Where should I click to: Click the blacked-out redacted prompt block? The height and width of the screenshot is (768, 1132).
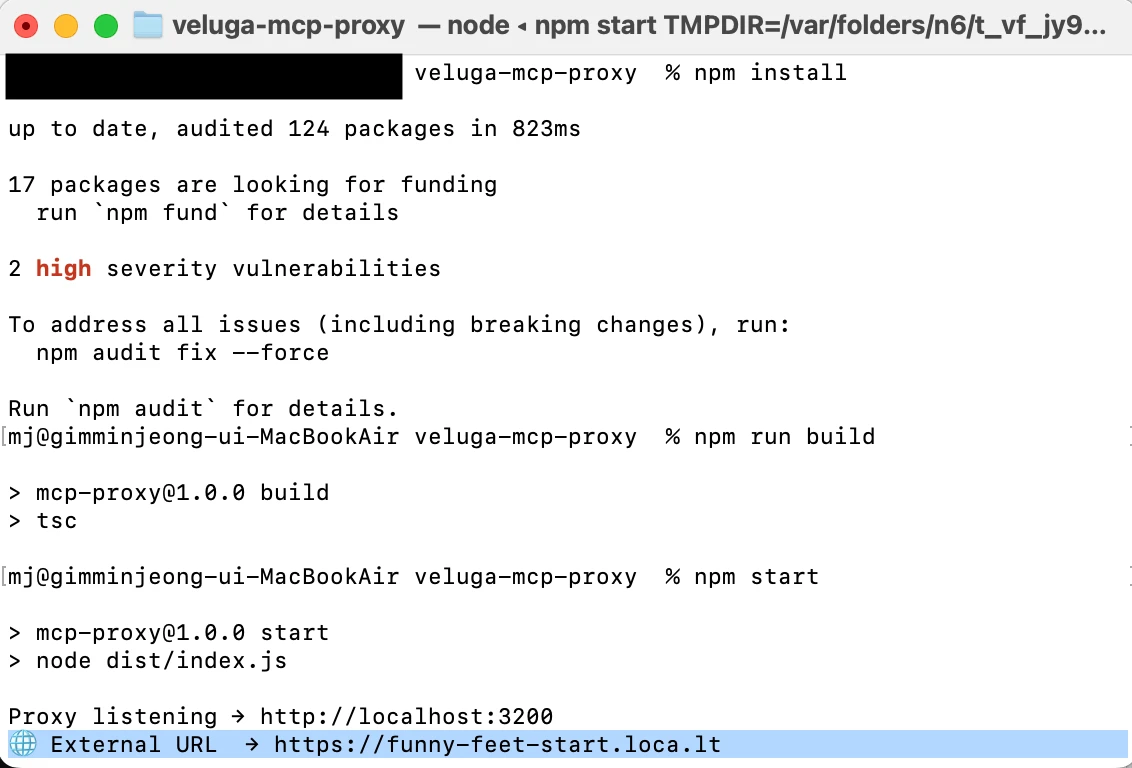click(204, 76)
